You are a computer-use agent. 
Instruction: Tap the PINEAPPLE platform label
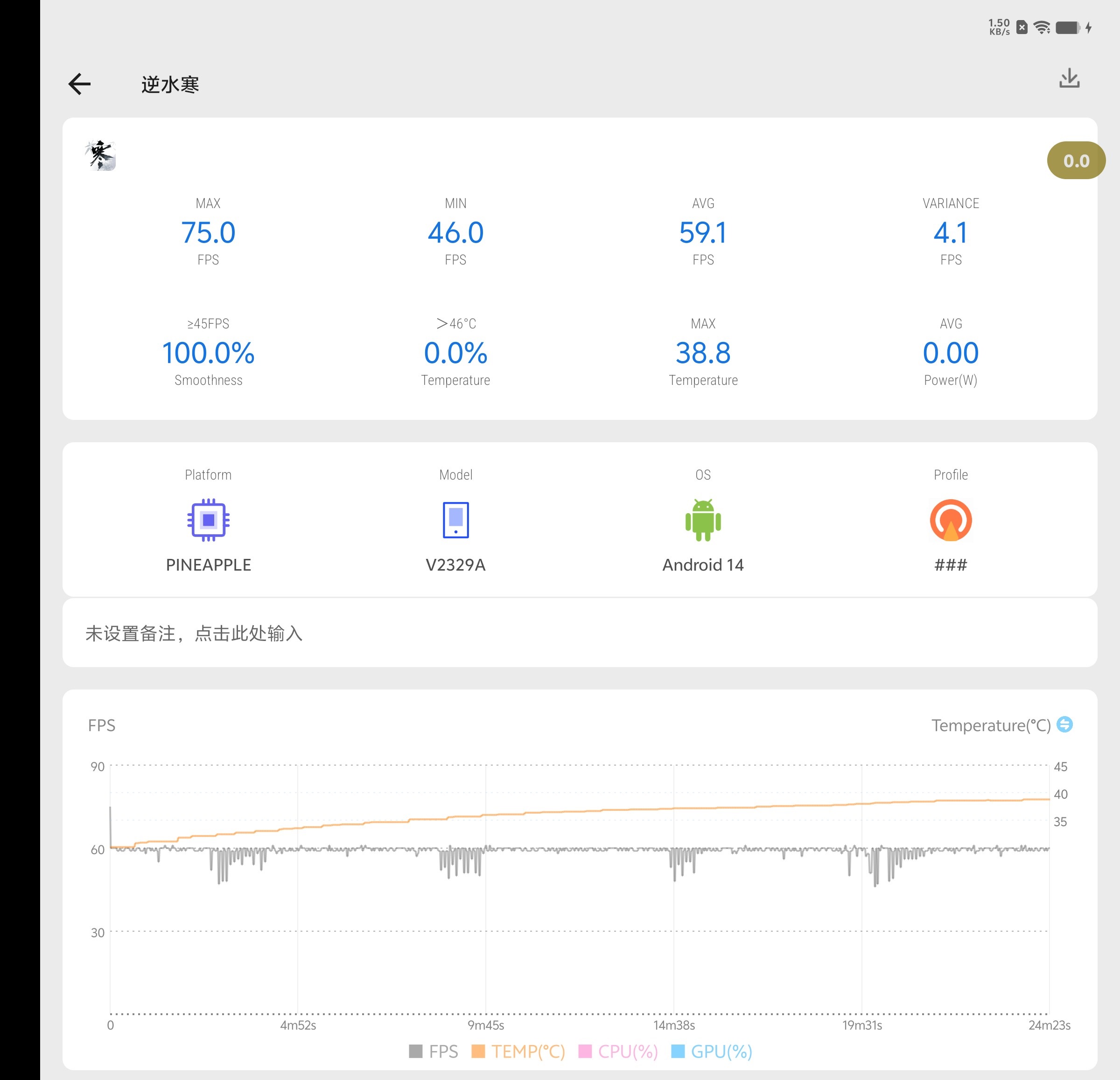208,565
